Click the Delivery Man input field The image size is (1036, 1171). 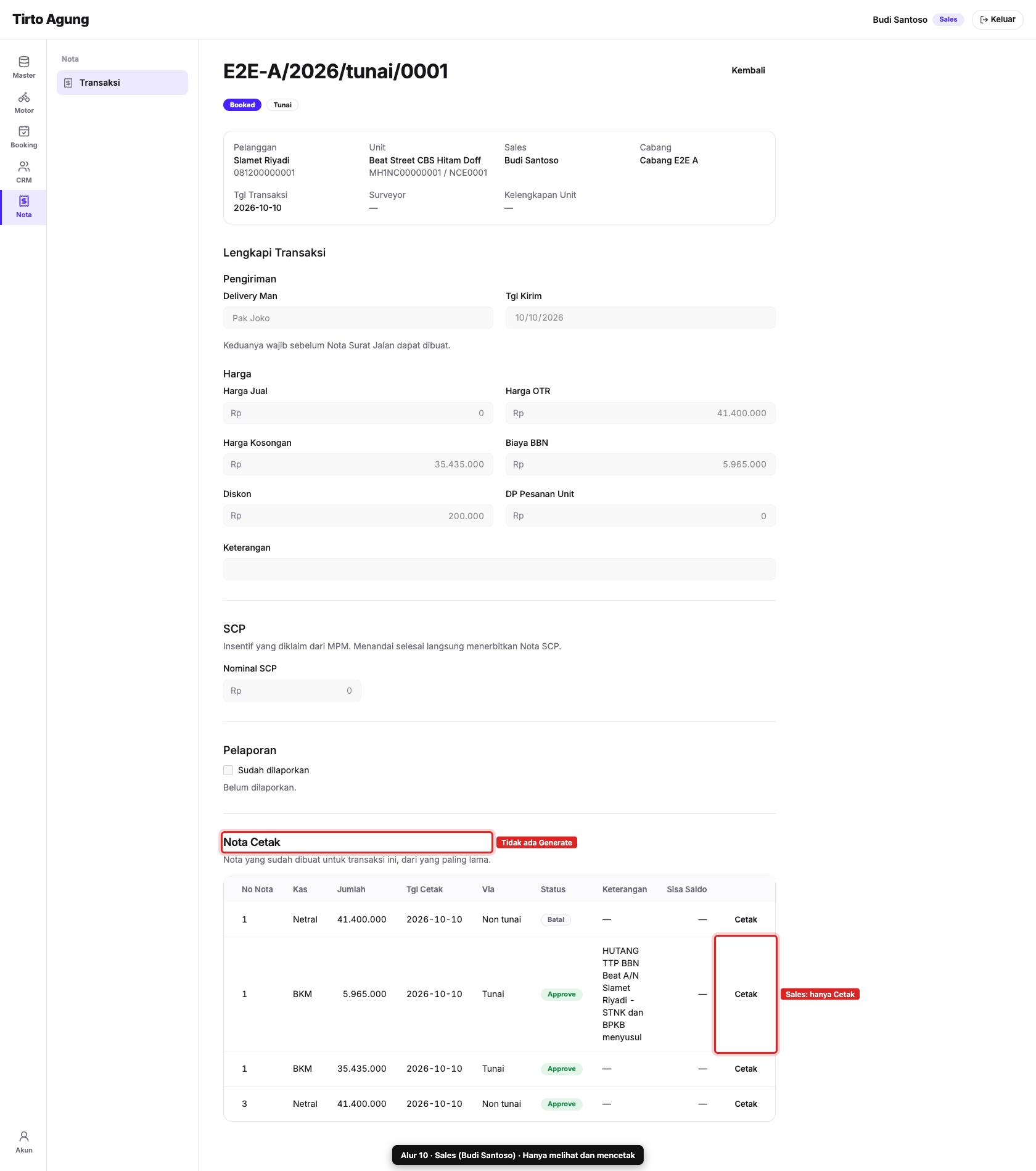[358, 318]
